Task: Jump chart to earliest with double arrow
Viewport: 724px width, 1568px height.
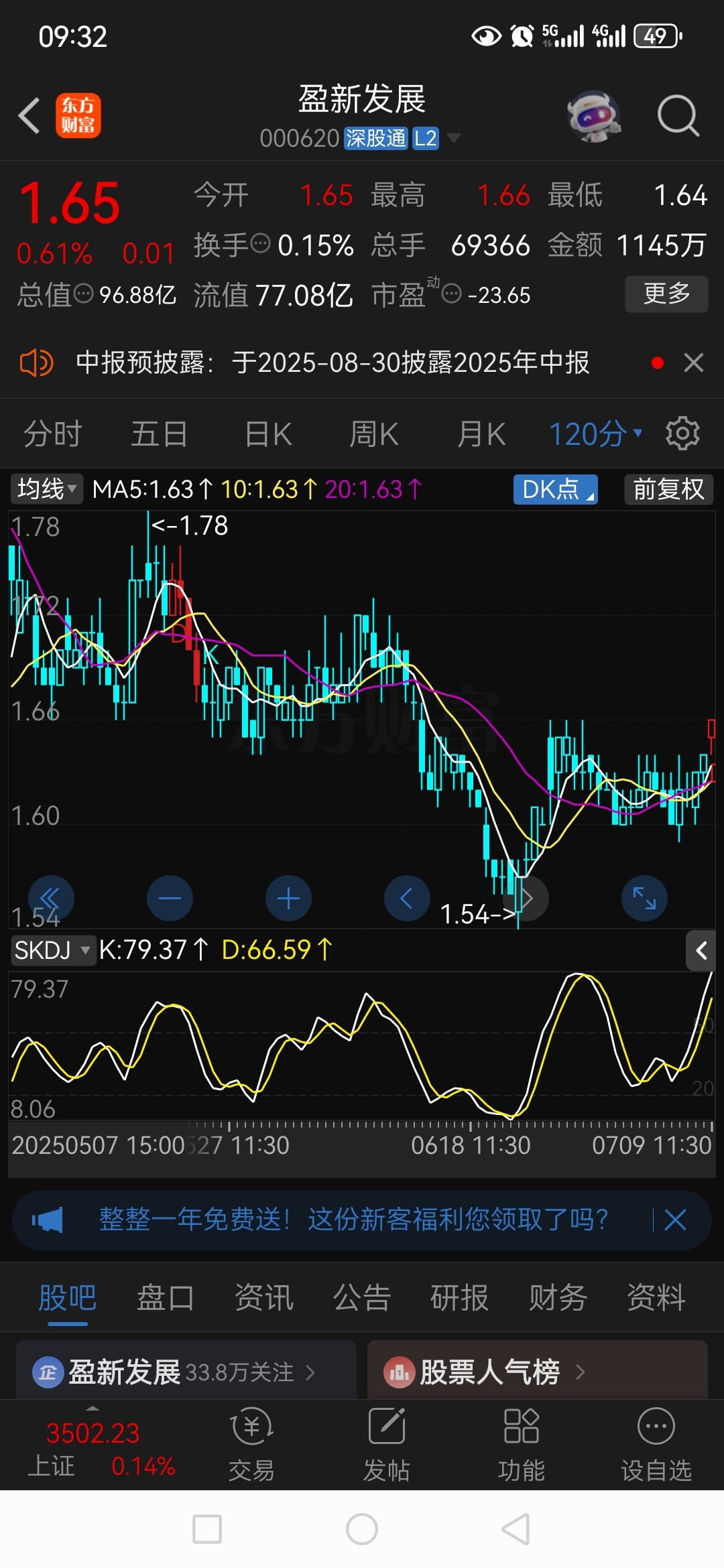Action: 51,898
